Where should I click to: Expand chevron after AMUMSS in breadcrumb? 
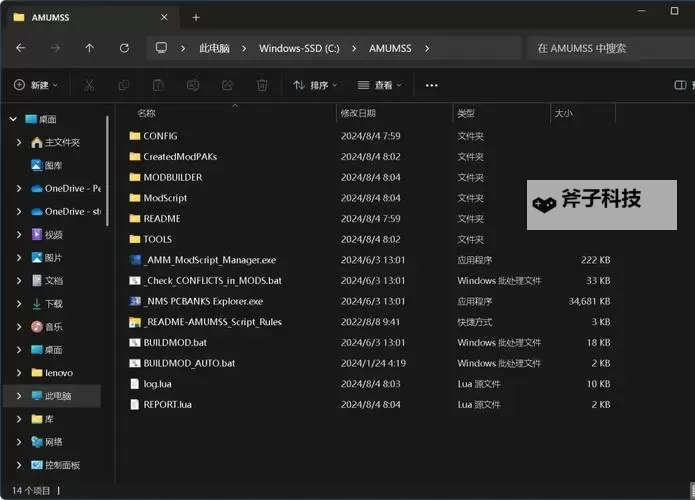[x=427, y=48]
